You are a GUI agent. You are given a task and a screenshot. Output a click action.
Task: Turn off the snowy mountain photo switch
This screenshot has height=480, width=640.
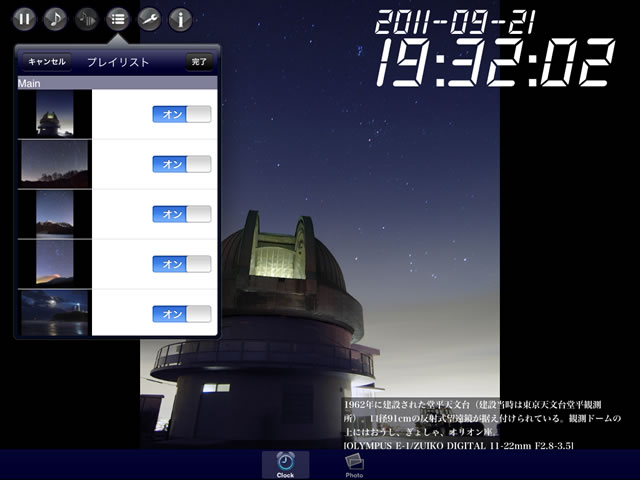point(182,214)
